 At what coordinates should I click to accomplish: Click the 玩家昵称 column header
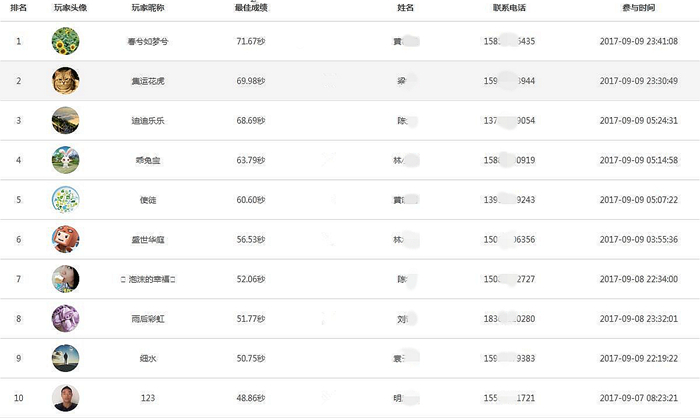148,8
